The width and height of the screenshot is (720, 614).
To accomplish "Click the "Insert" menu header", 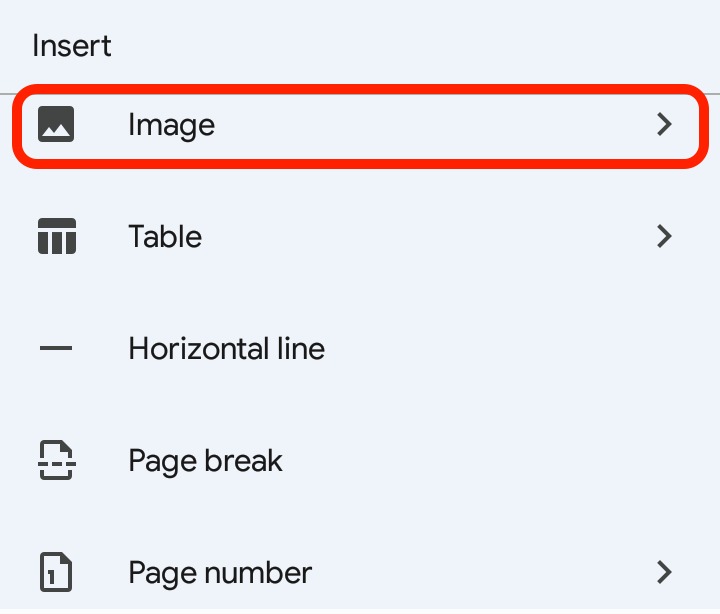I will coord(71,46).
